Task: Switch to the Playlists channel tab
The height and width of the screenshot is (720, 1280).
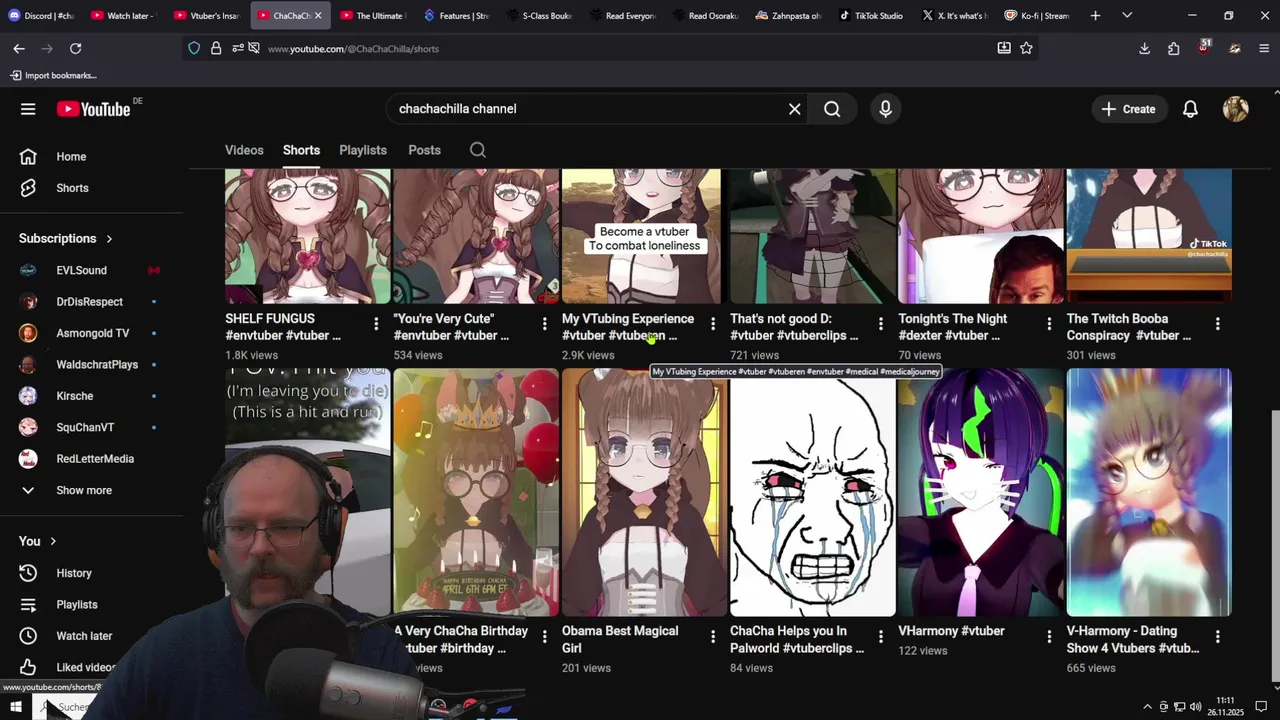Action: [x=363, y=150]
